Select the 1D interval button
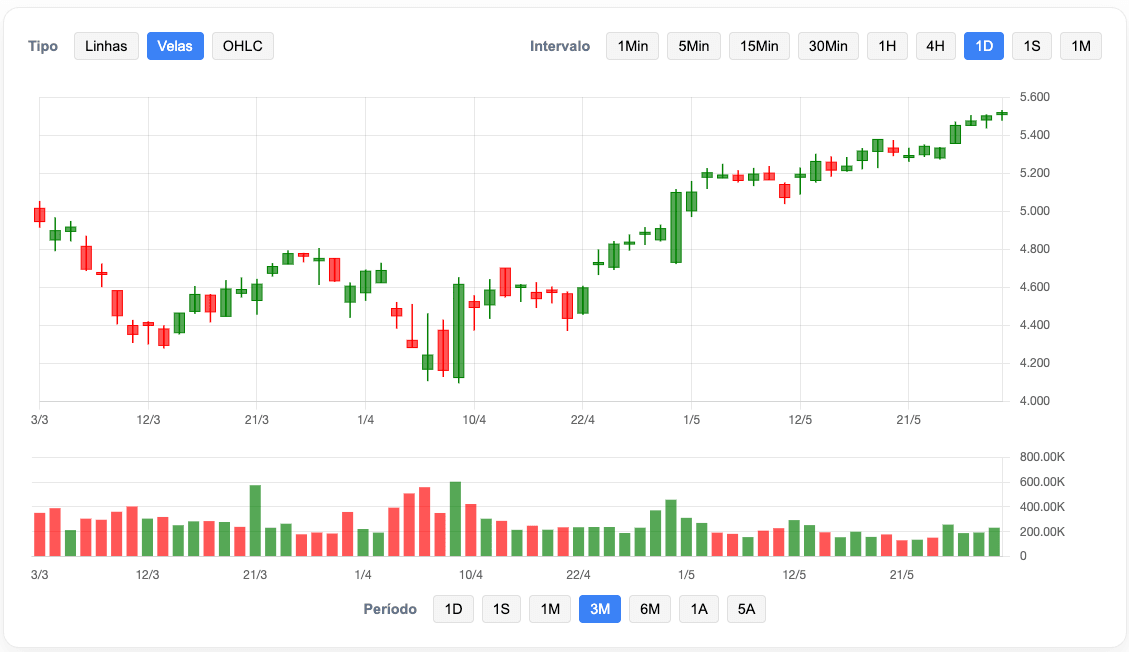This screenshot has height=652, width=1129. pyautogui.click(x=984, y=46)
